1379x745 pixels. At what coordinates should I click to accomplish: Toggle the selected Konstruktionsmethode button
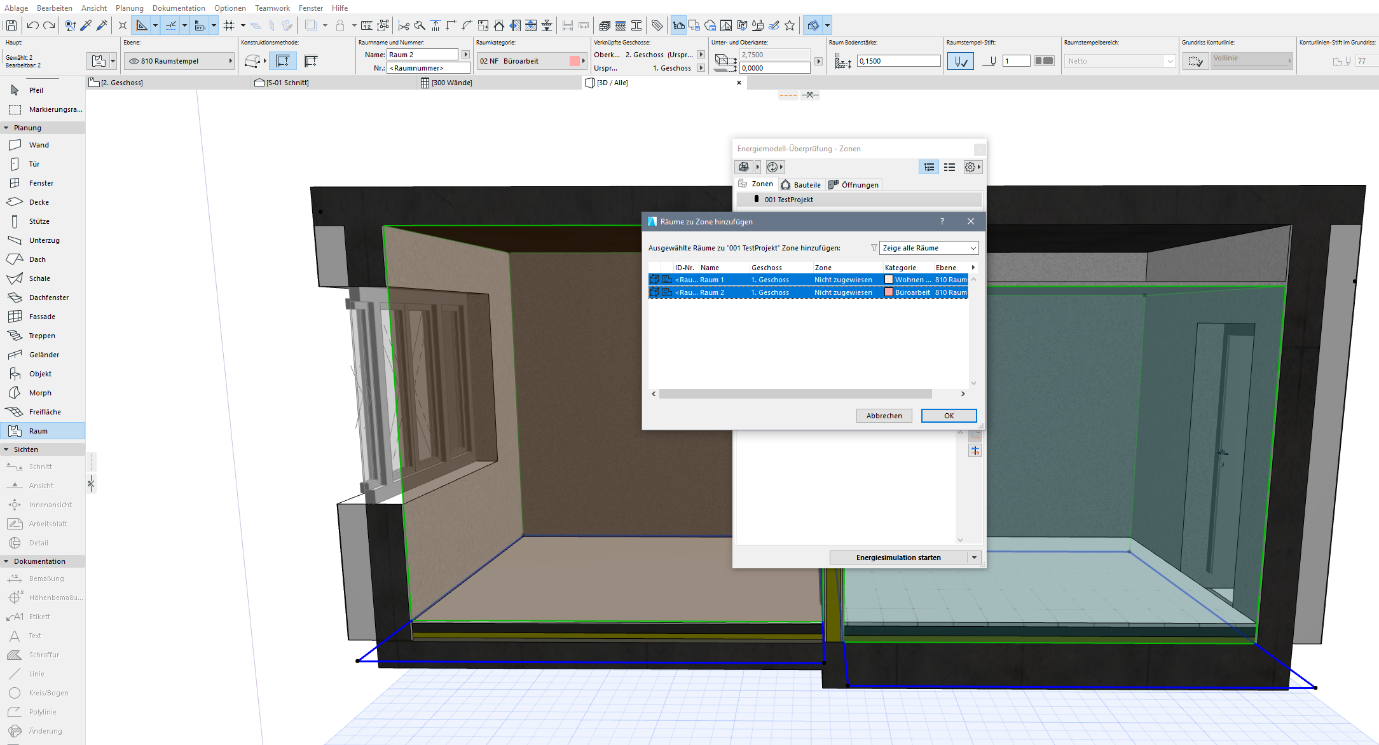[x=283, y=61]
